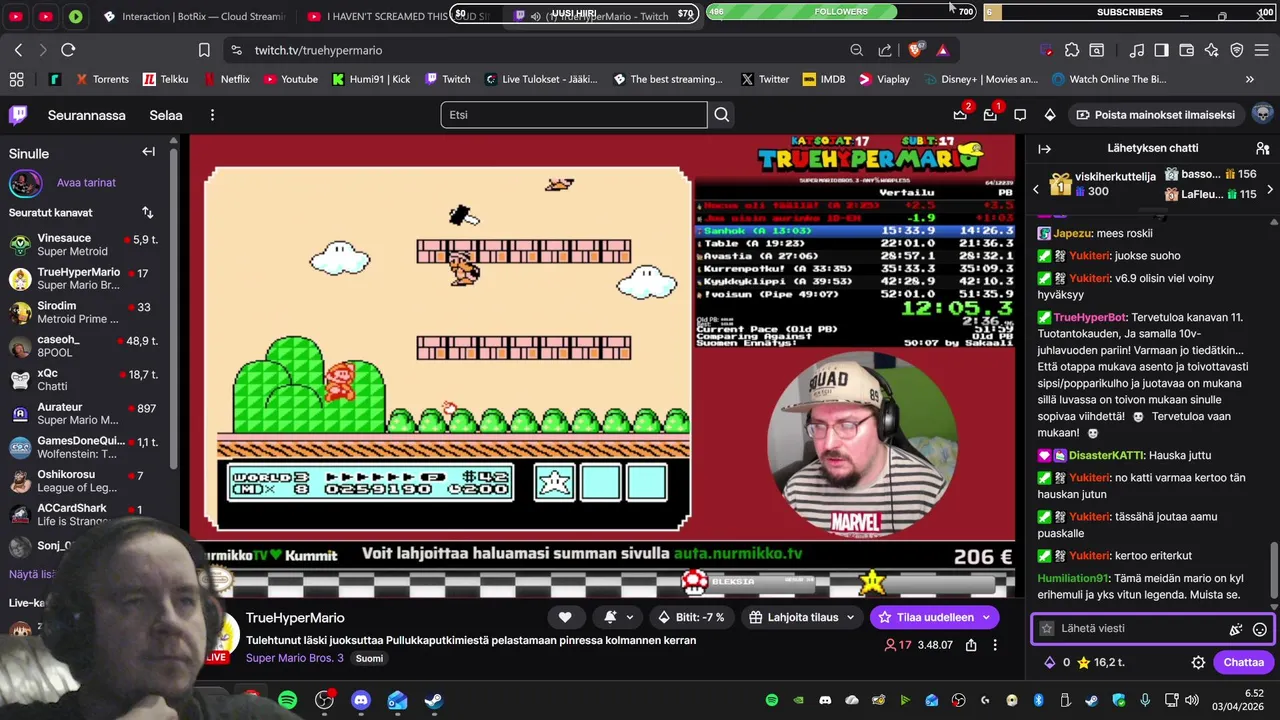Open the browser extensions puzzle icon
The image size is (1280, 720).
(1072, 50)
